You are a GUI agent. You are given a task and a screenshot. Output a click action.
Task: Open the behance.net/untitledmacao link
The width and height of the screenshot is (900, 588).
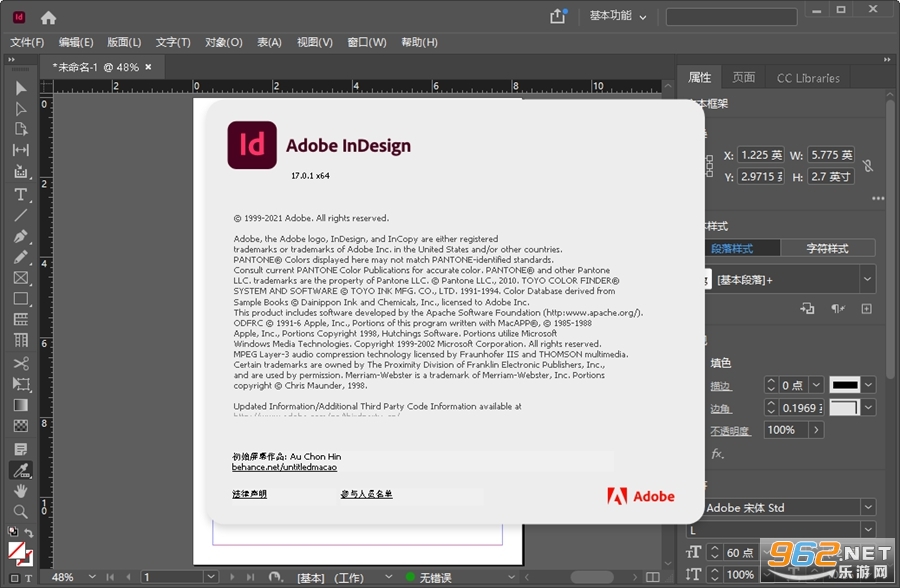[x=284, y=467]
